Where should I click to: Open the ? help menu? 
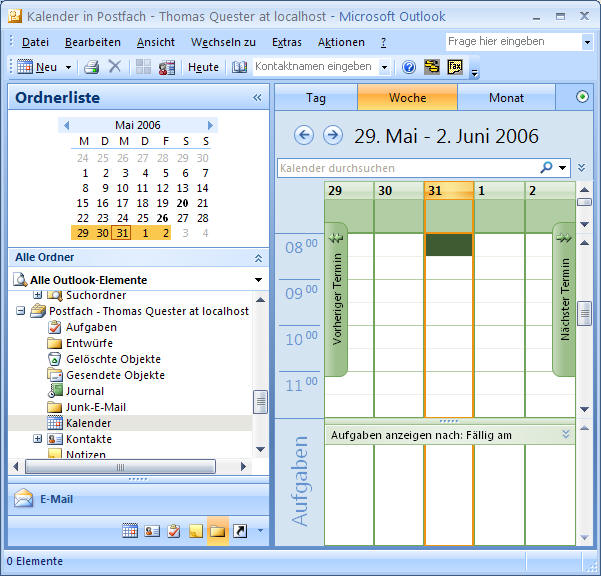[384, 42]
